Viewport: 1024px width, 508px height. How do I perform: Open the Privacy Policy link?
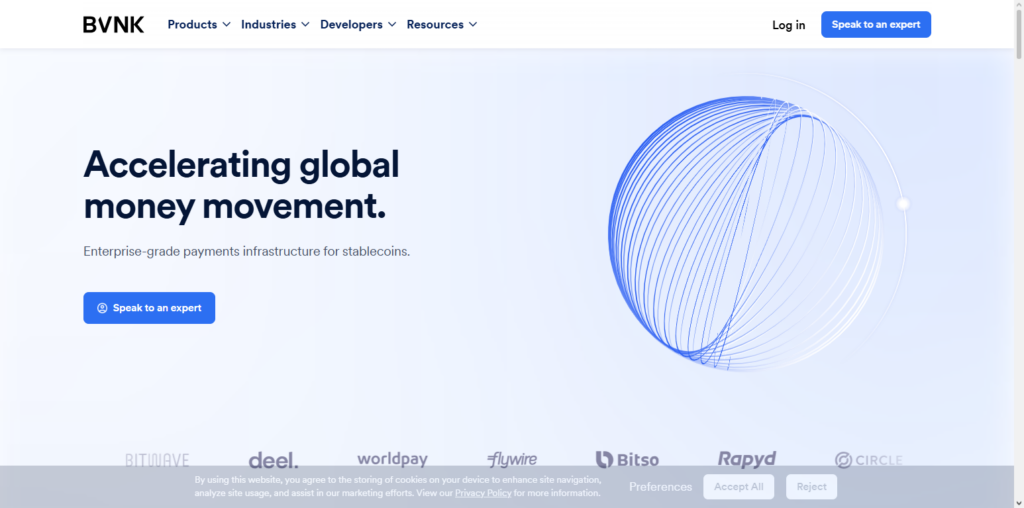[483, 493]
